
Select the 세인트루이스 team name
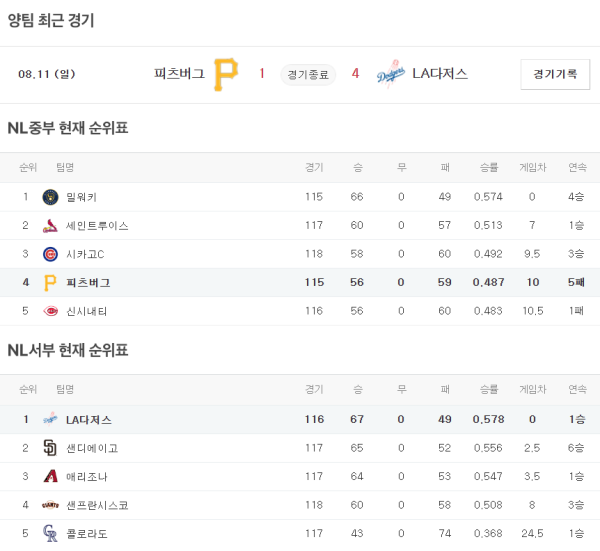97,226
